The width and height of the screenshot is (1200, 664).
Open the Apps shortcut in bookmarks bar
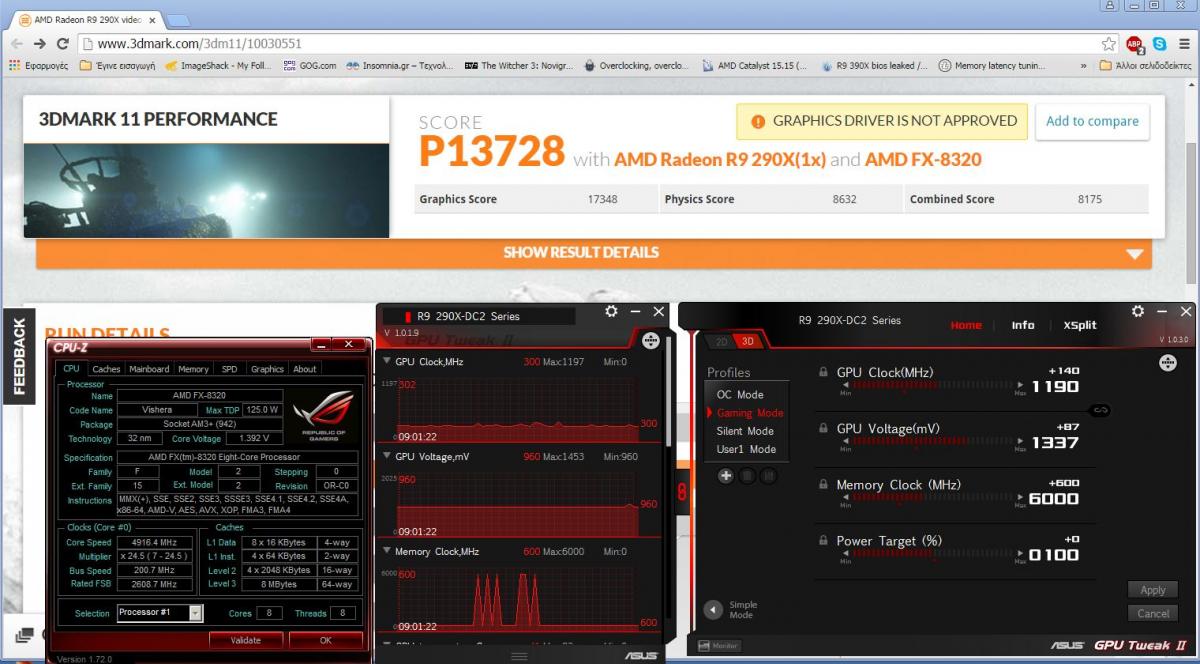pyautogui.click(x=38, y=66)
